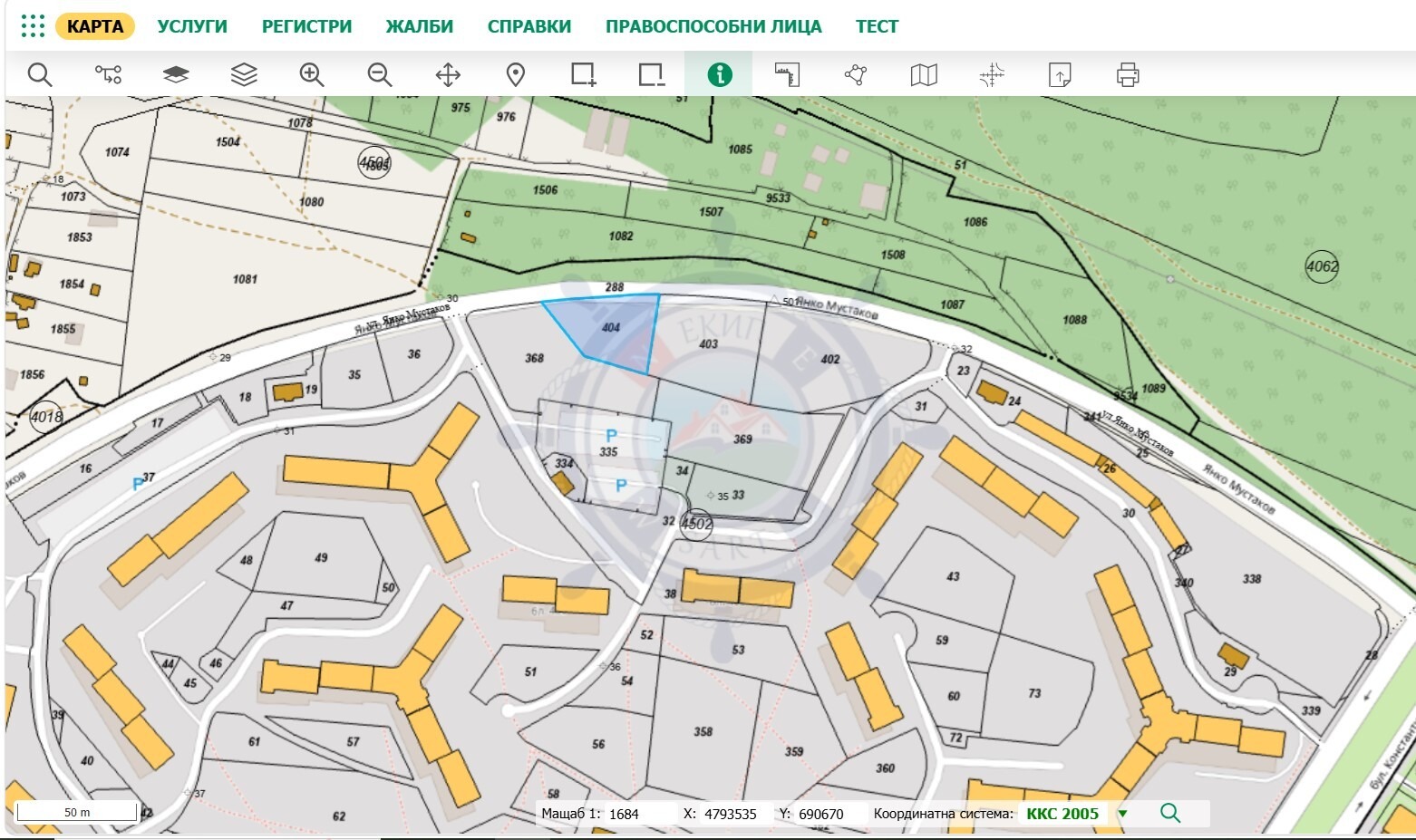Select the location pin marker tool

click(516, 74)
